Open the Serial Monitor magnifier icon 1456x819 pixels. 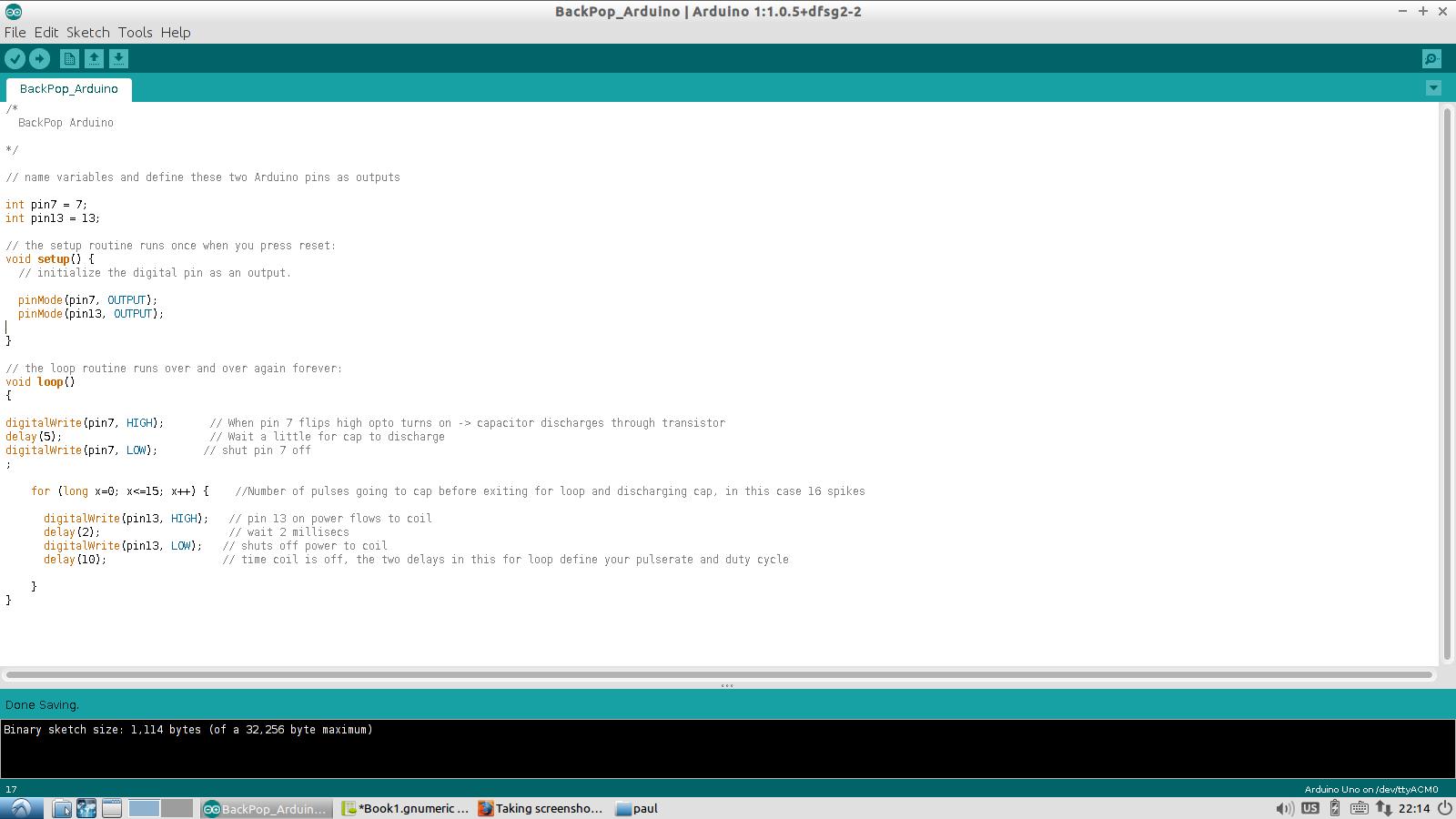pyautogui.click(x=1431, y=59)
